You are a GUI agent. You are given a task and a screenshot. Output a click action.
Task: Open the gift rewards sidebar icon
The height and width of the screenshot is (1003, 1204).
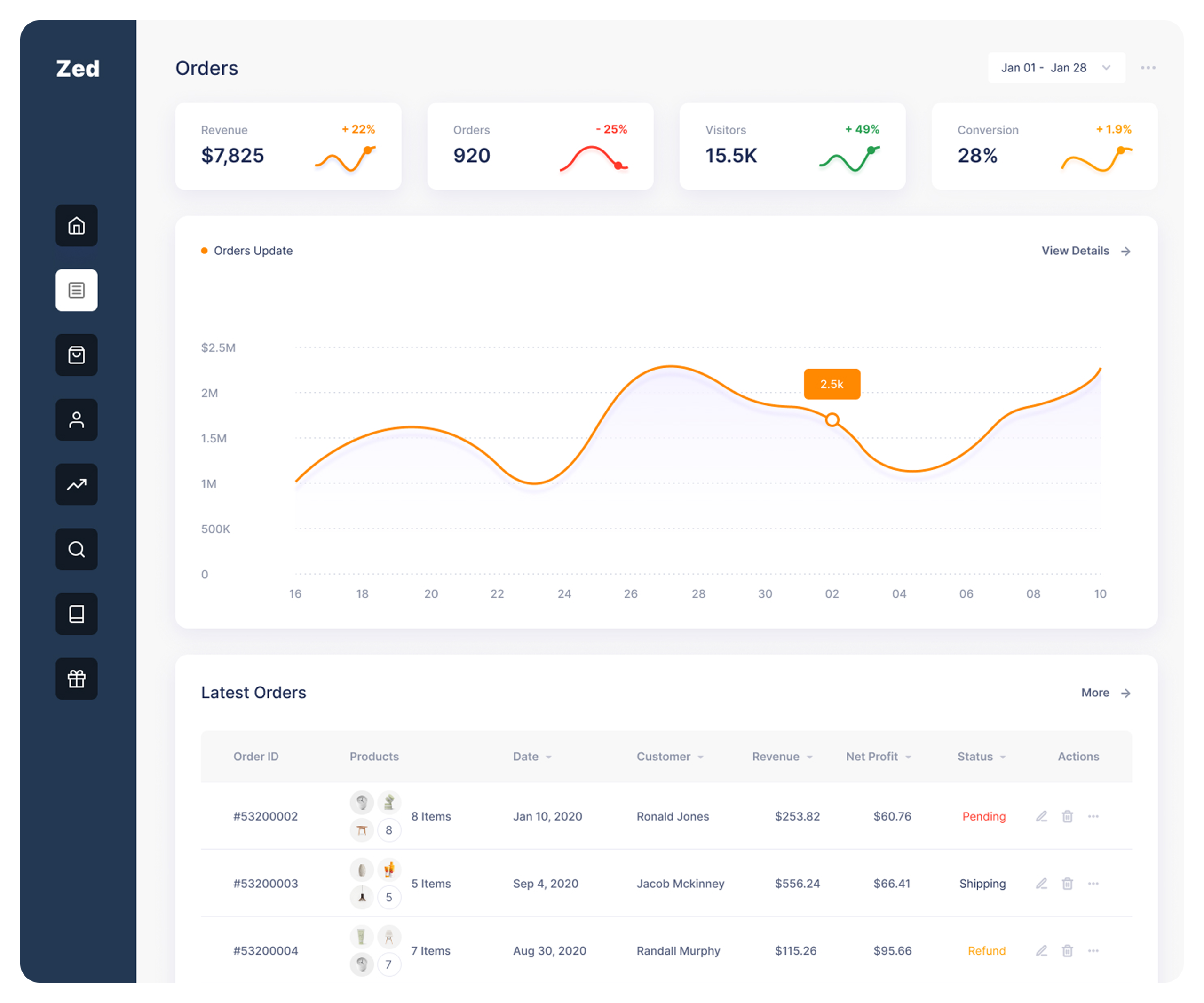pos(76,679)
